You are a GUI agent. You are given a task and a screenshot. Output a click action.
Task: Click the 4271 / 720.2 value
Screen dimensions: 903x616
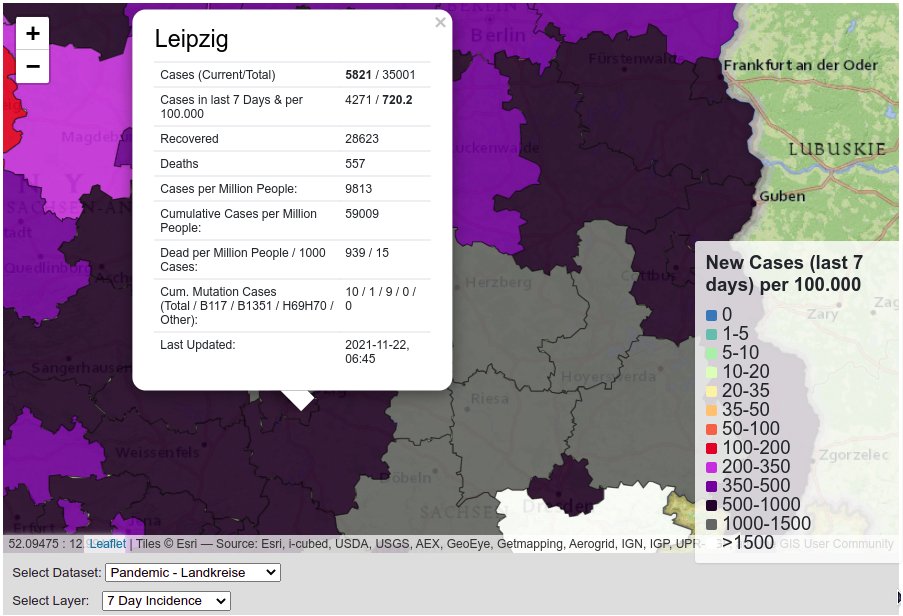click(x=378, y=100)
